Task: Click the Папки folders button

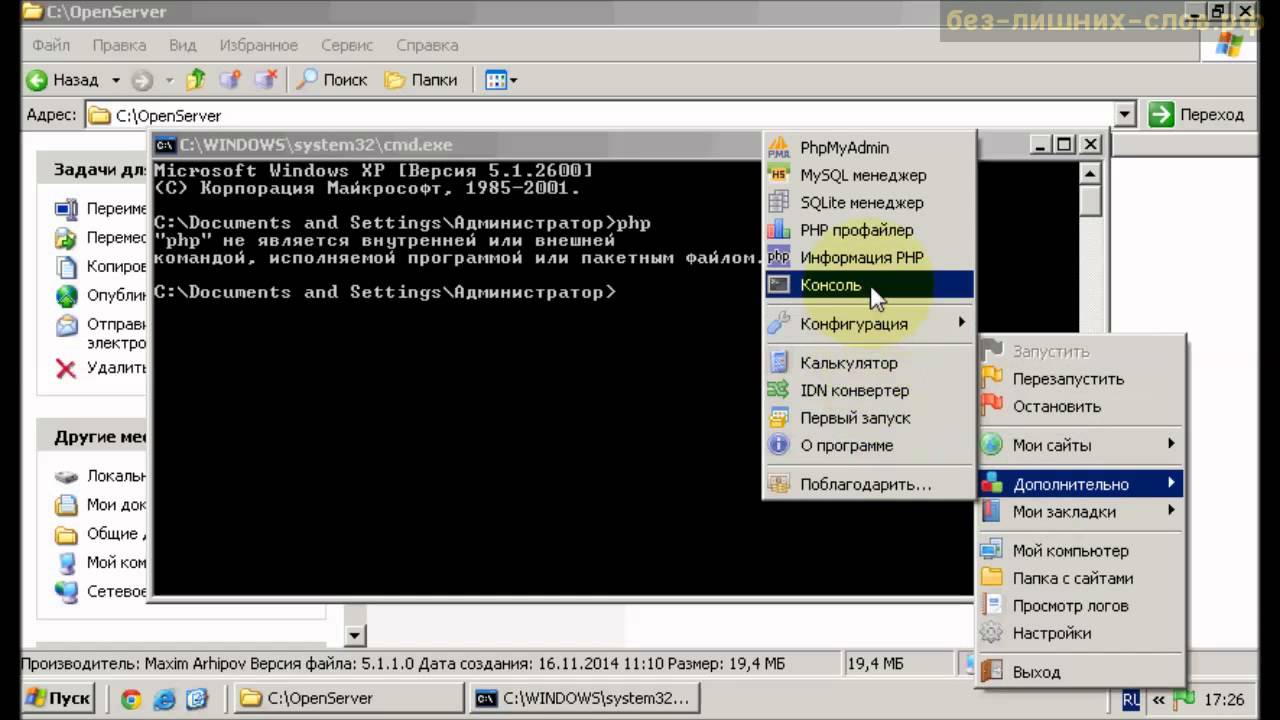Action: 421,80
